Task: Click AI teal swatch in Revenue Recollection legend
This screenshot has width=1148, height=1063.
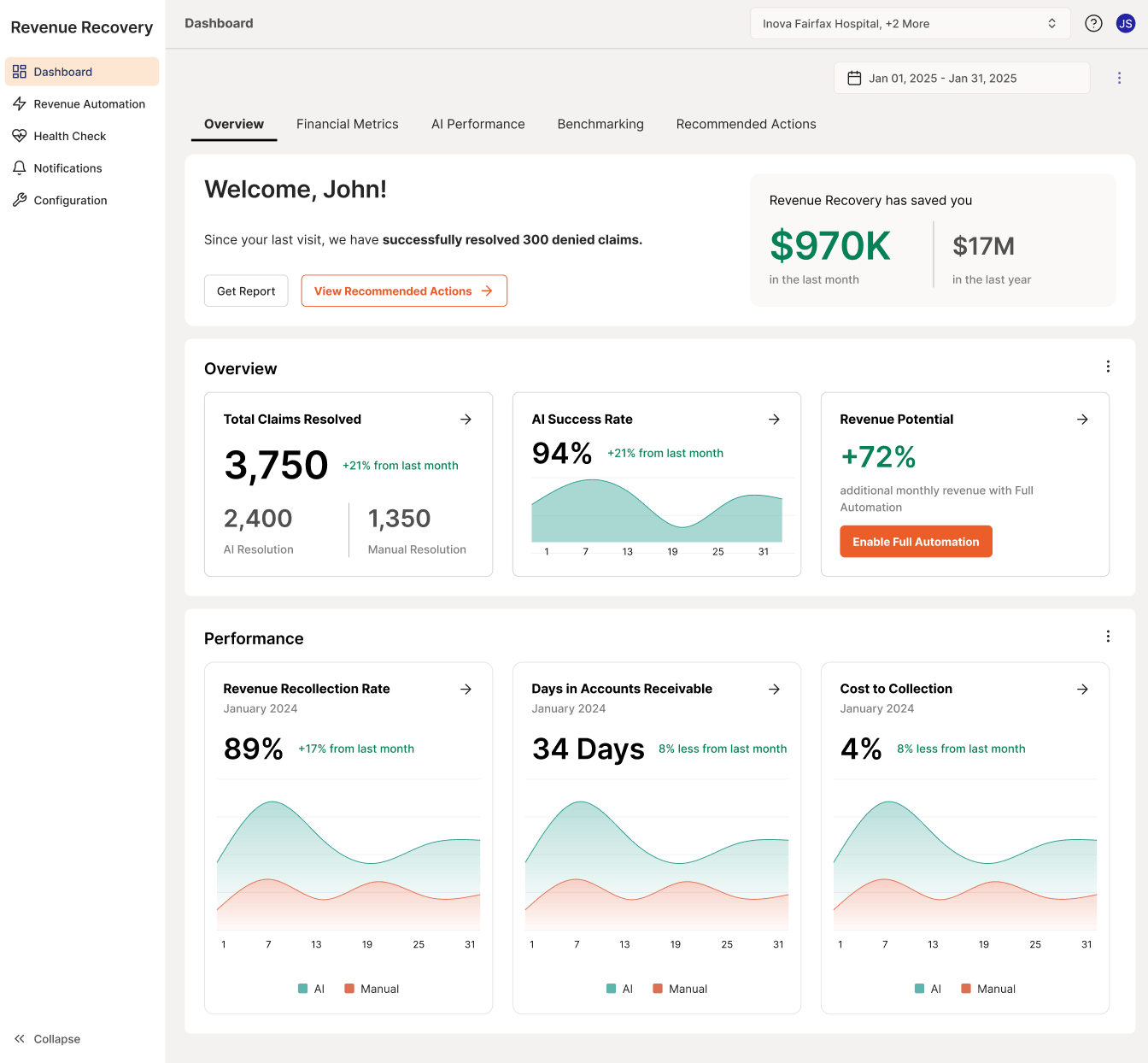Action: pos(302,989)
